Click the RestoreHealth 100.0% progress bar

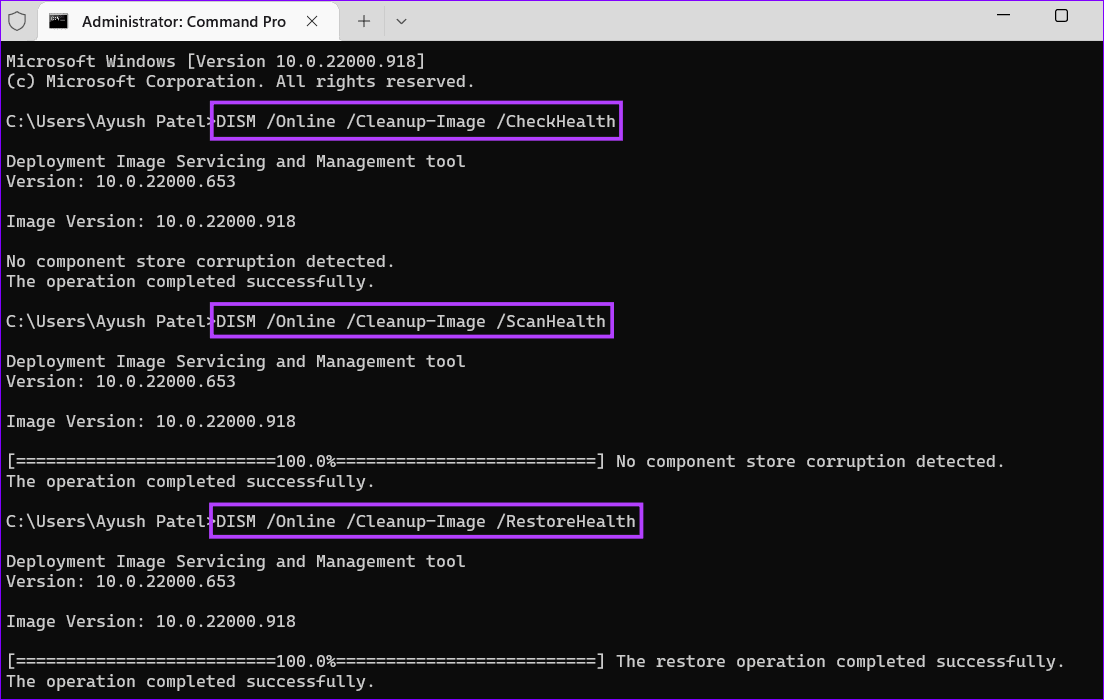305,661
